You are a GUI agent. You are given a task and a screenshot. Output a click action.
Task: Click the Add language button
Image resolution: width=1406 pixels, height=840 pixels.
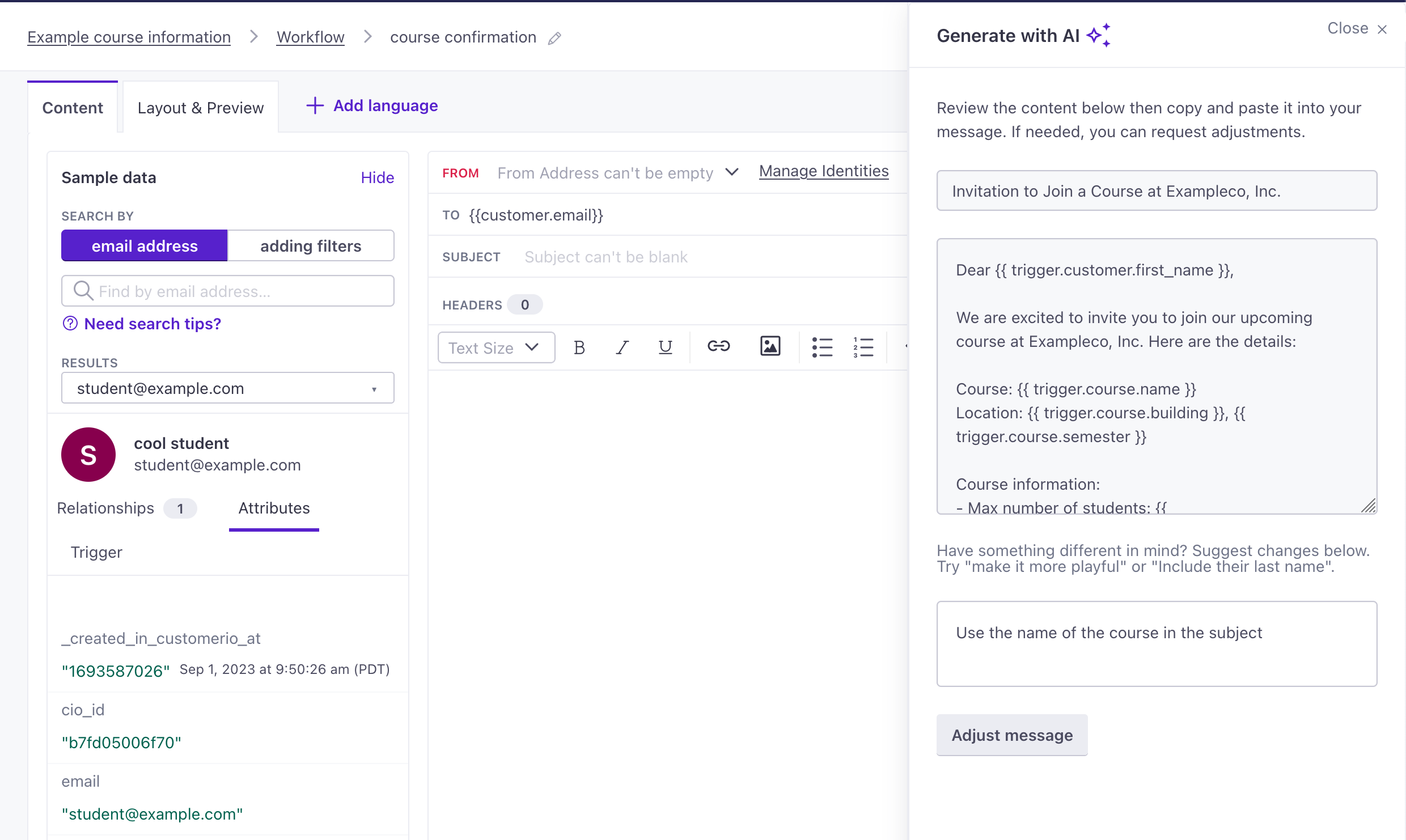click(373, 106)
